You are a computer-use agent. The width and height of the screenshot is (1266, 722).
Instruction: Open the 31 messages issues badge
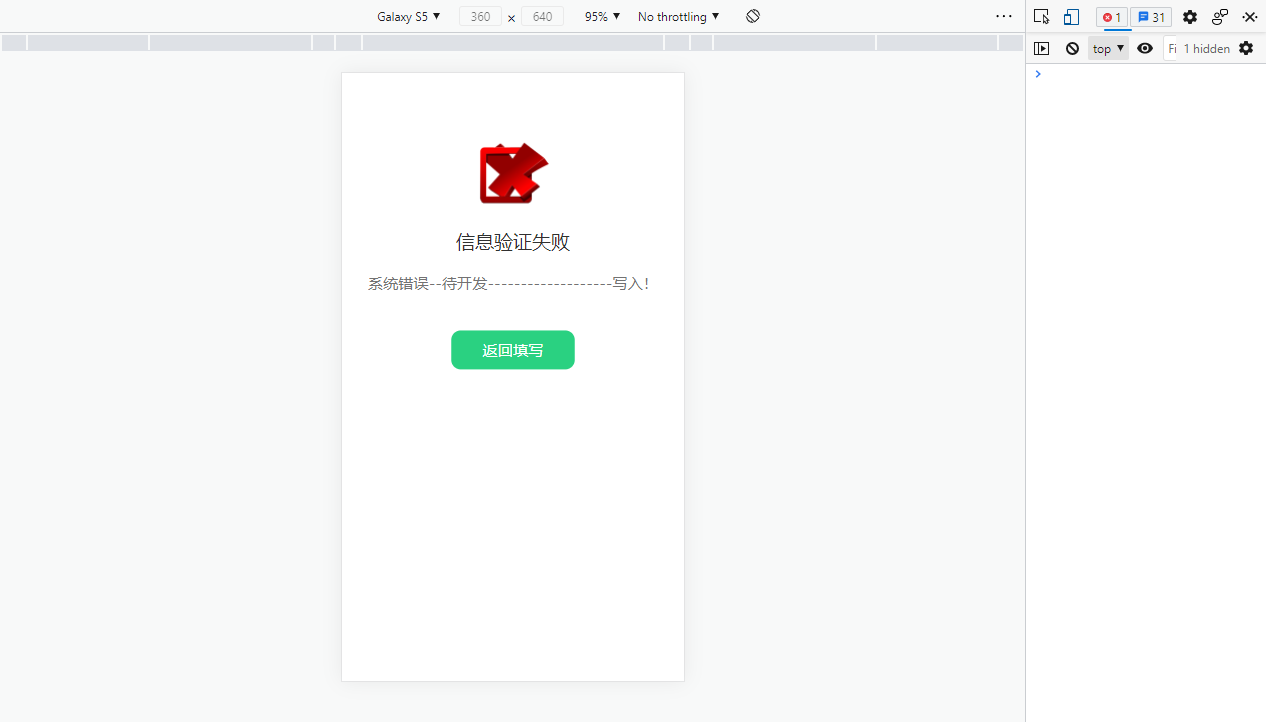click(1151, 17)
